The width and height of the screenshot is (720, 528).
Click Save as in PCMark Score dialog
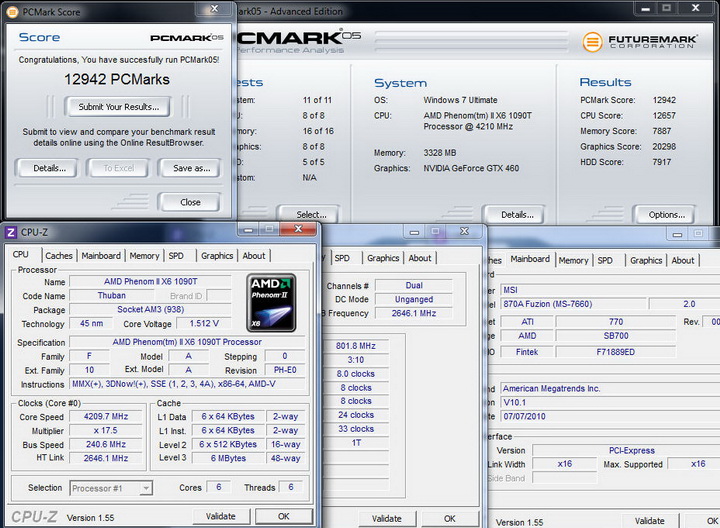(x=191, y=169)
